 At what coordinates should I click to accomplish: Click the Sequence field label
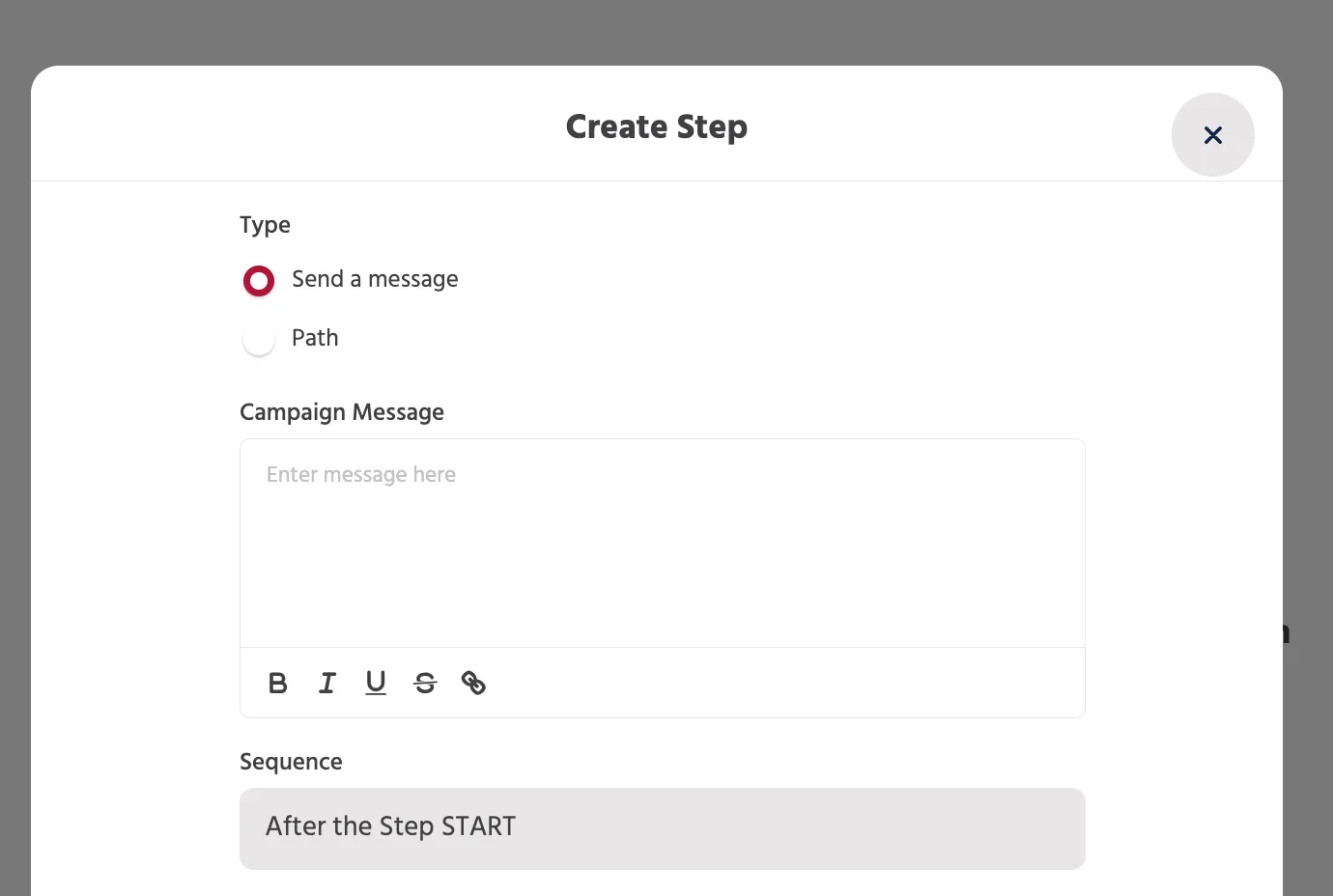[291, 762]
